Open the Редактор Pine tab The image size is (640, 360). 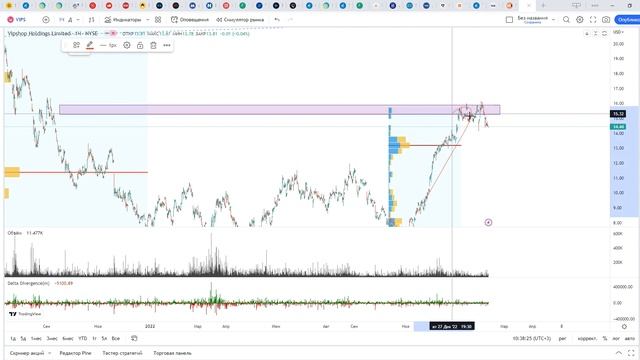(76, 353)
